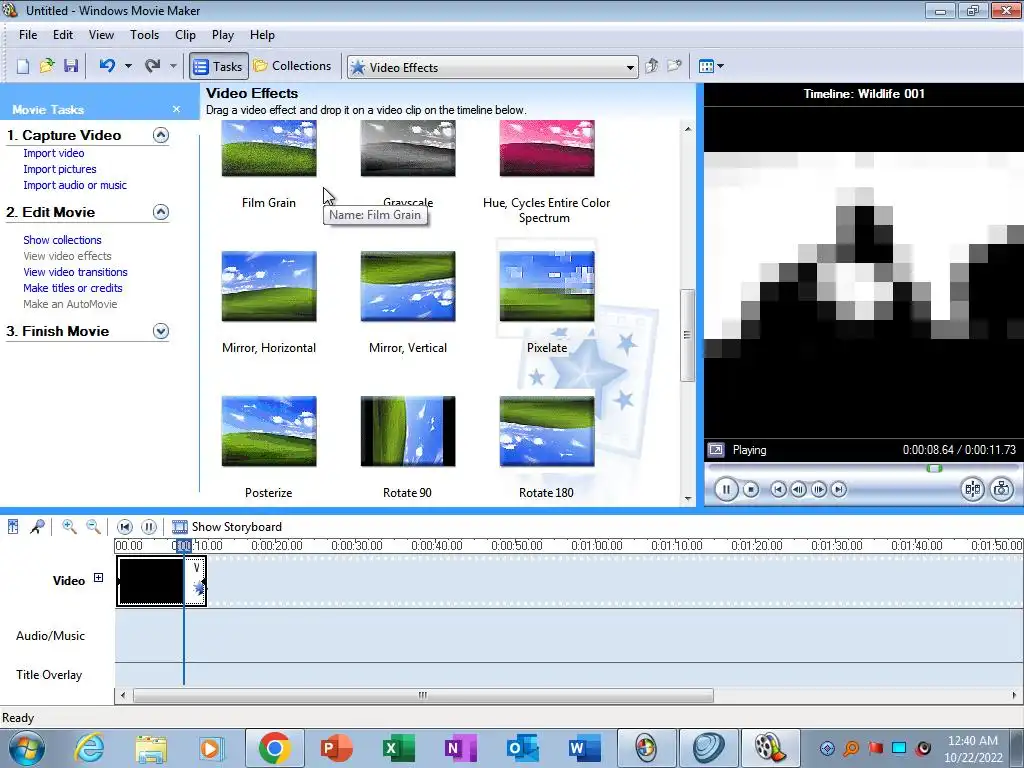The image size is (1024, 768).
Task: Open the Help menu
Action: click(x=262, y=35)
